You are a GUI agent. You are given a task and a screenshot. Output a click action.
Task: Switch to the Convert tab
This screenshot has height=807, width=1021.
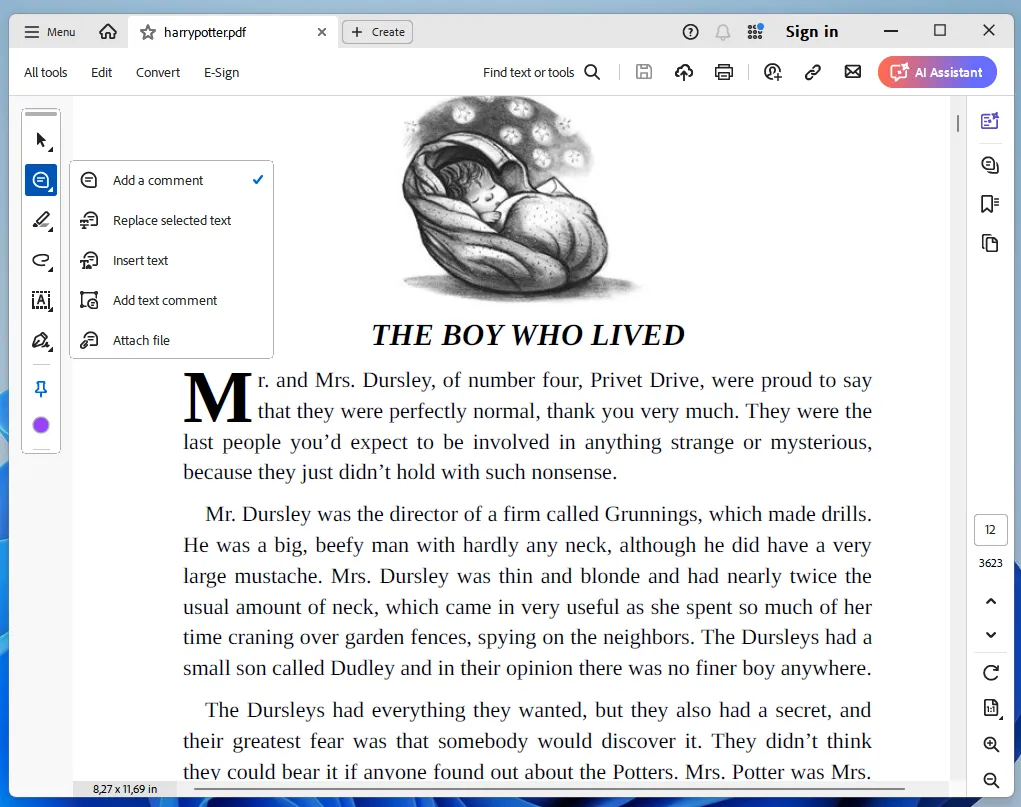[x=157, y=72]
